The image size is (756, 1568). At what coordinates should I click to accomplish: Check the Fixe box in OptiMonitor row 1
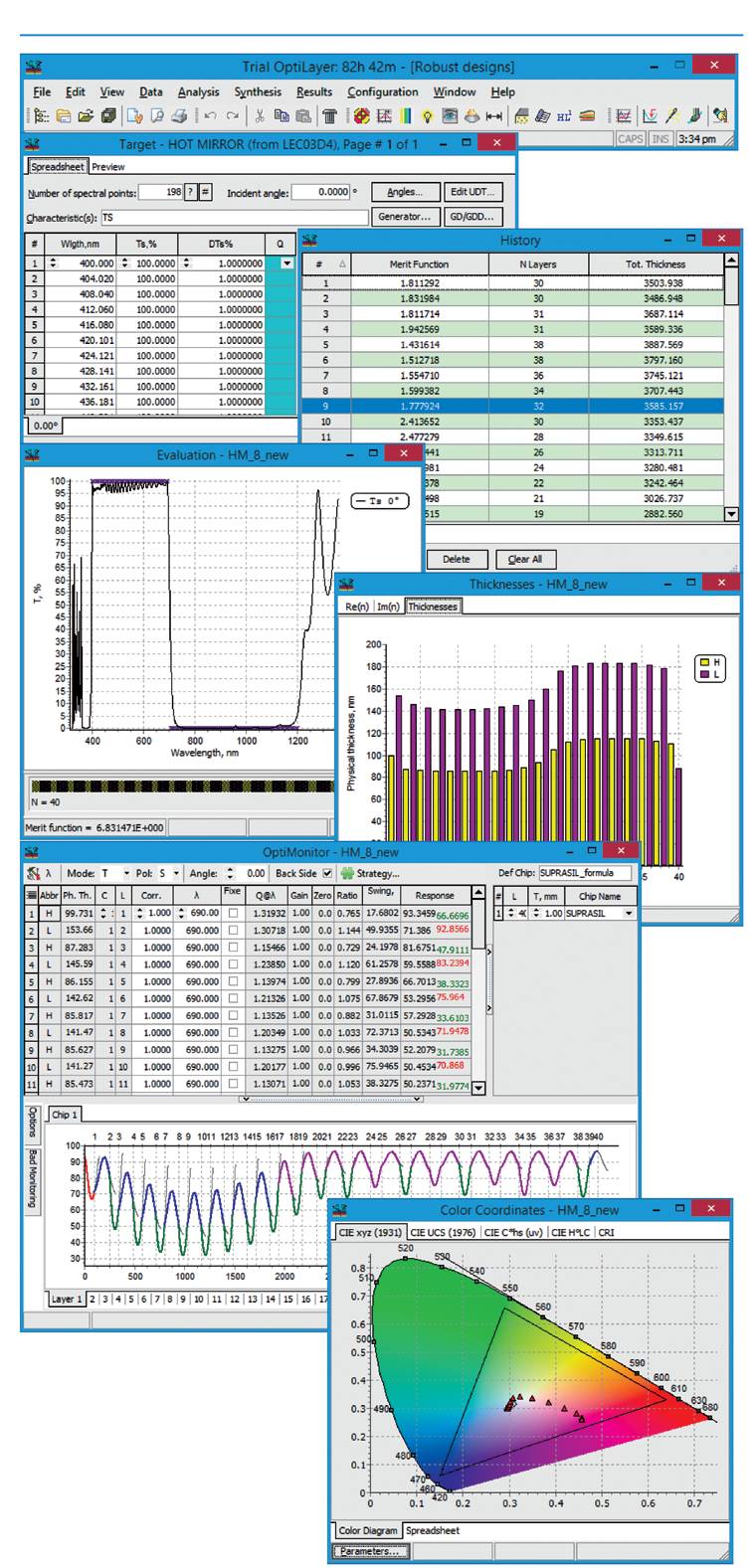234,913
